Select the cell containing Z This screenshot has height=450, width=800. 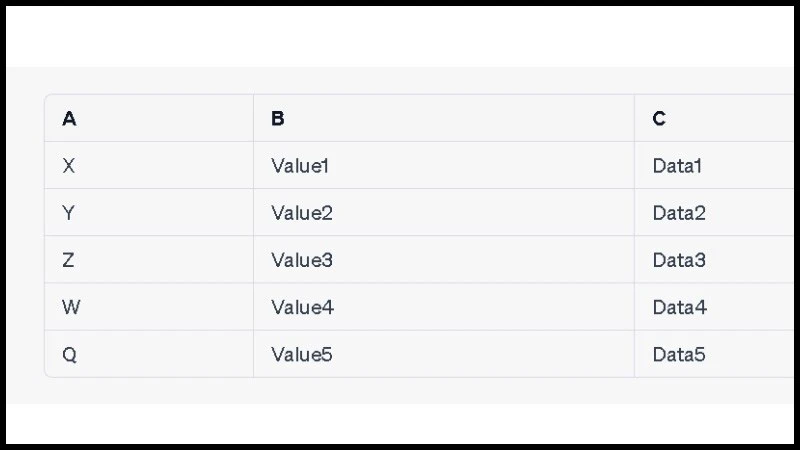click(x=69, y=260)
